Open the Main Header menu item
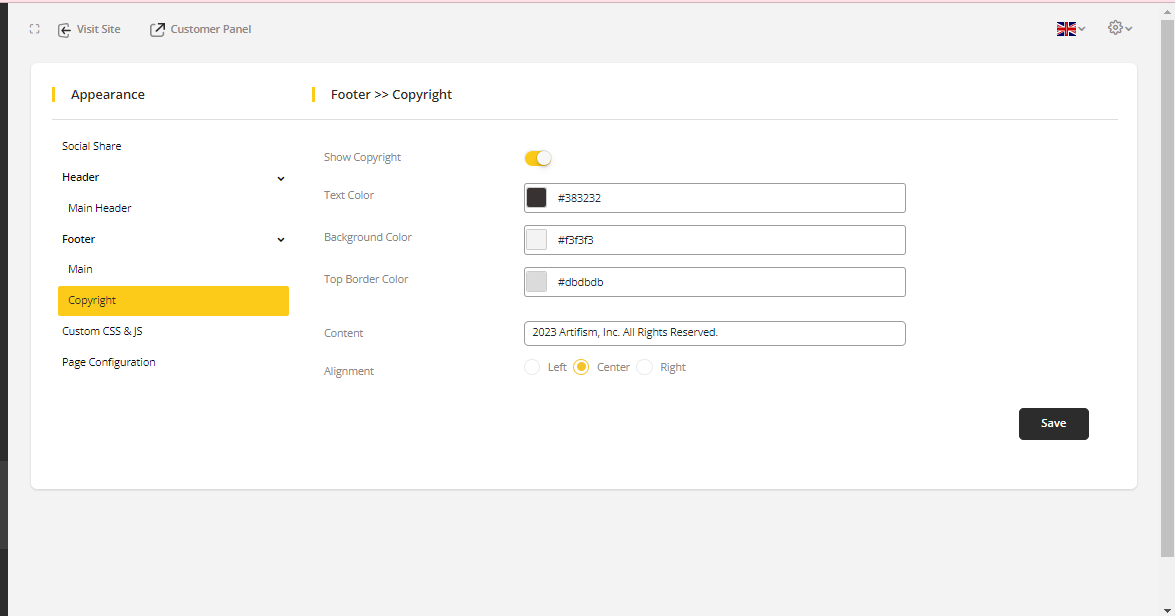The height and width of the screenshot is (616, 1175). click(100, 208)
